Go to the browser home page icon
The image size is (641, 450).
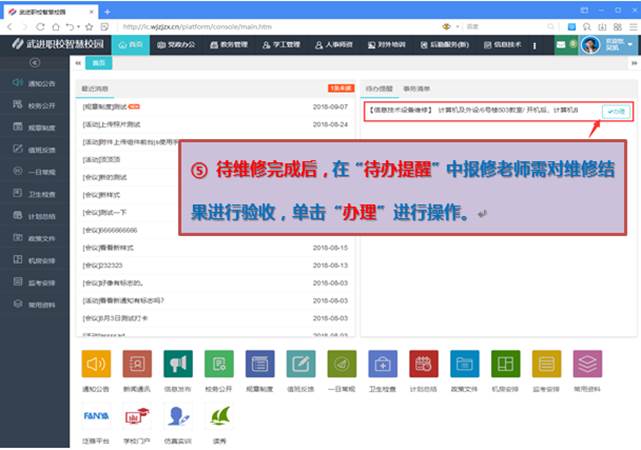[x=56, y=27]
